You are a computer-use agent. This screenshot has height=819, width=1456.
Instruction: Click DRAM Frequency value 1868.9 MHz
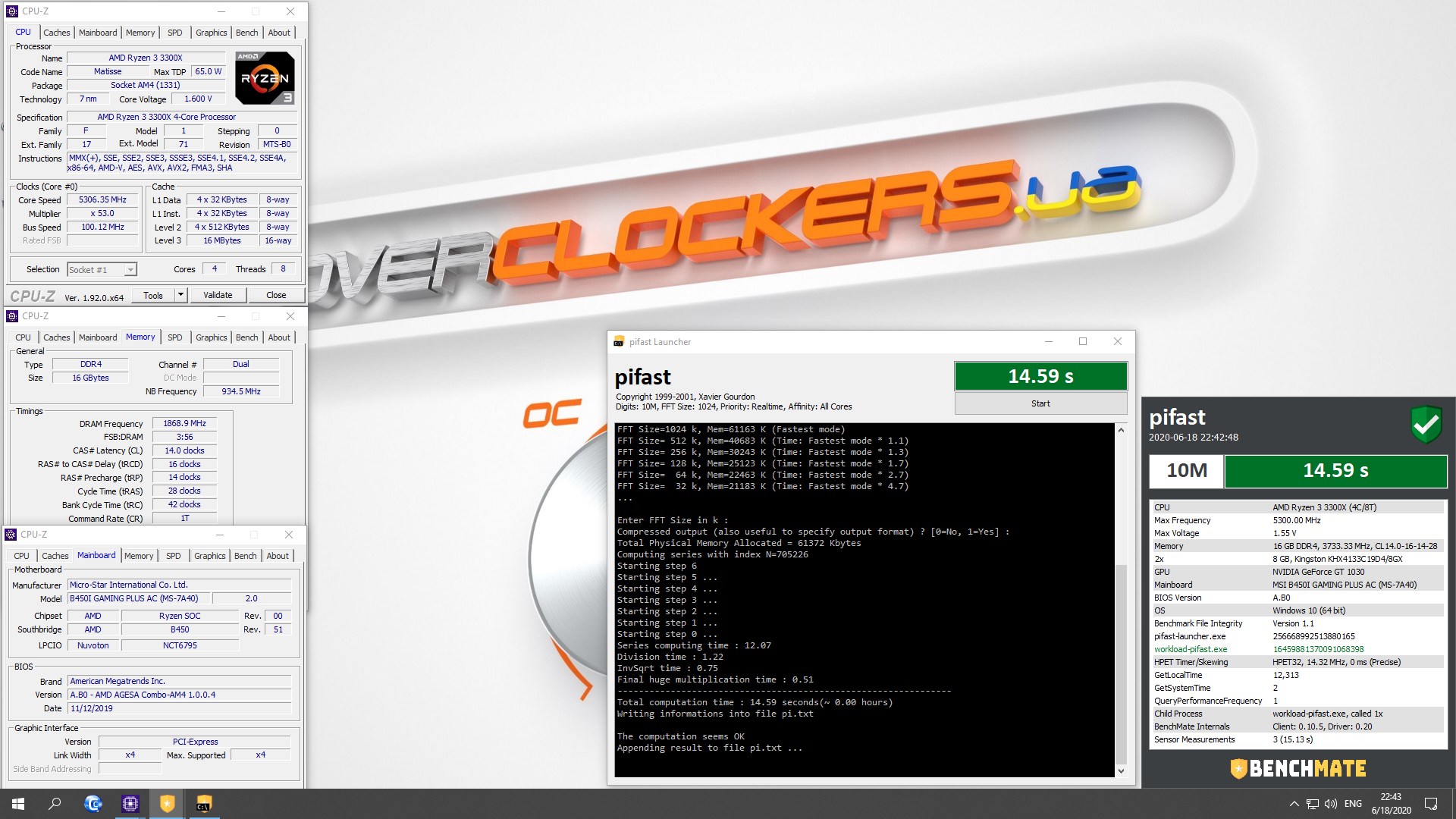tap(184, 424)
